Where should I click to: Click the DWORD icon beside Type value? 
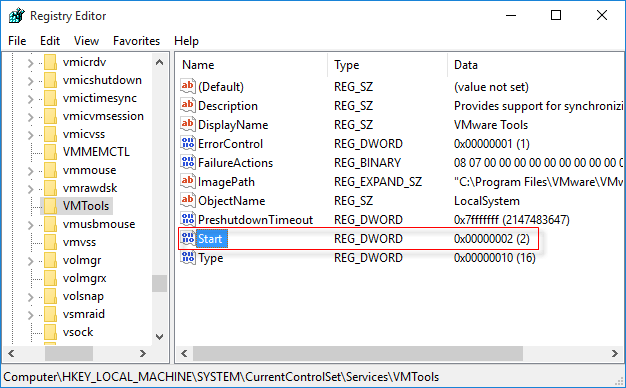(x=187, y=257)
